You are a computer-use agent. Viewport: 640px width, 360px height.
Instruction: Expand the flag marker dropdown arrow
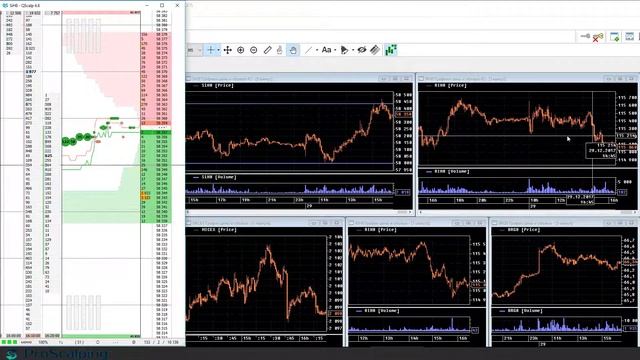(353, 50)
